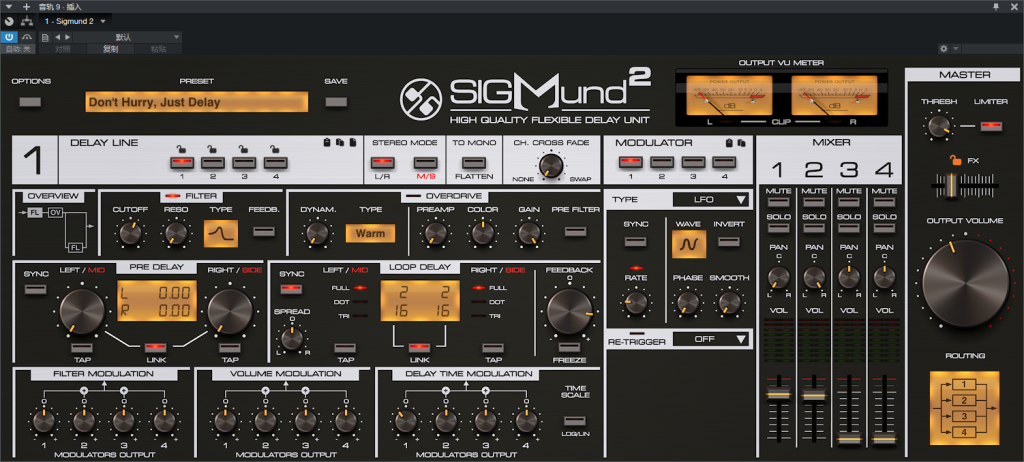Image resolution: width=1024 pixels, height=462 pixels.
Task: Click the round knob icon in host toolbar
Action: [8, 21]
